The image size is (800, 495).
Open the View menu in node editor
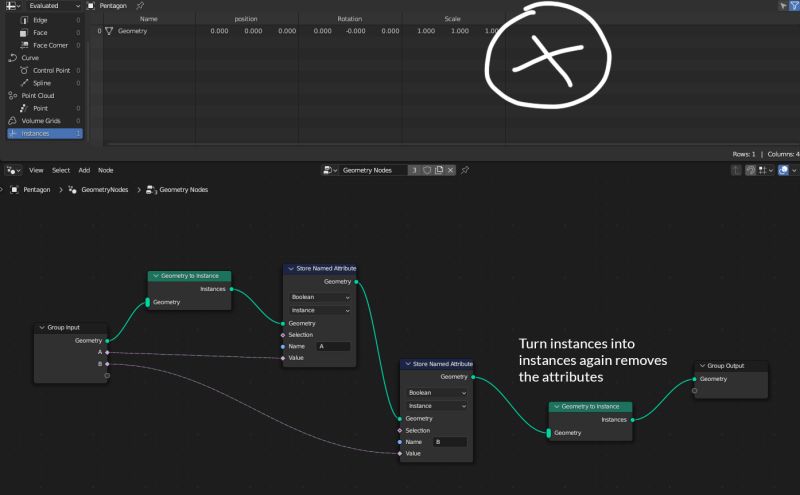tap(36, 170)
